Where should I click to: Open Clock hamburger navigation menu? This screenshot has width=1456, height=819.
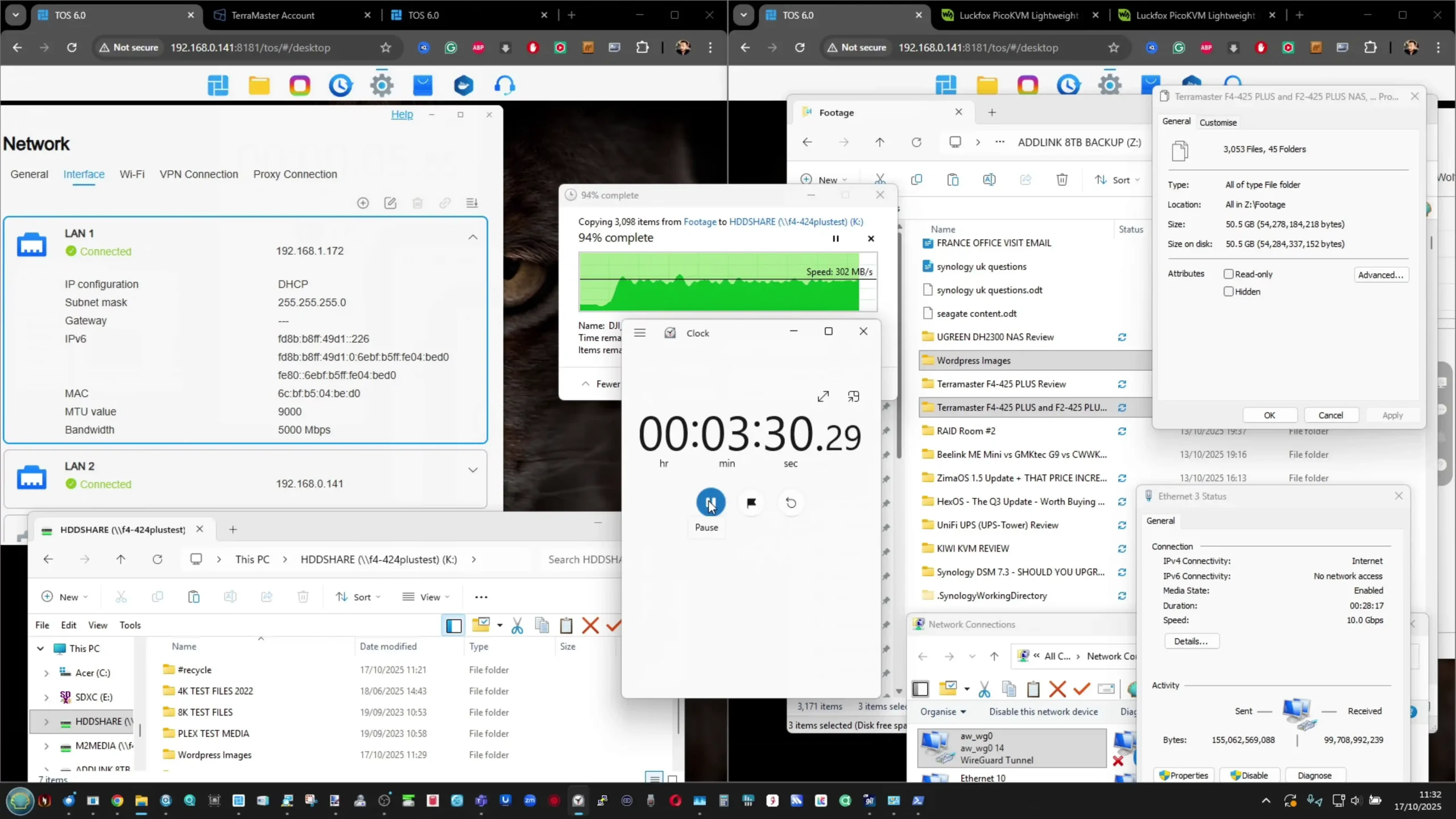click(x=640, y=333)
